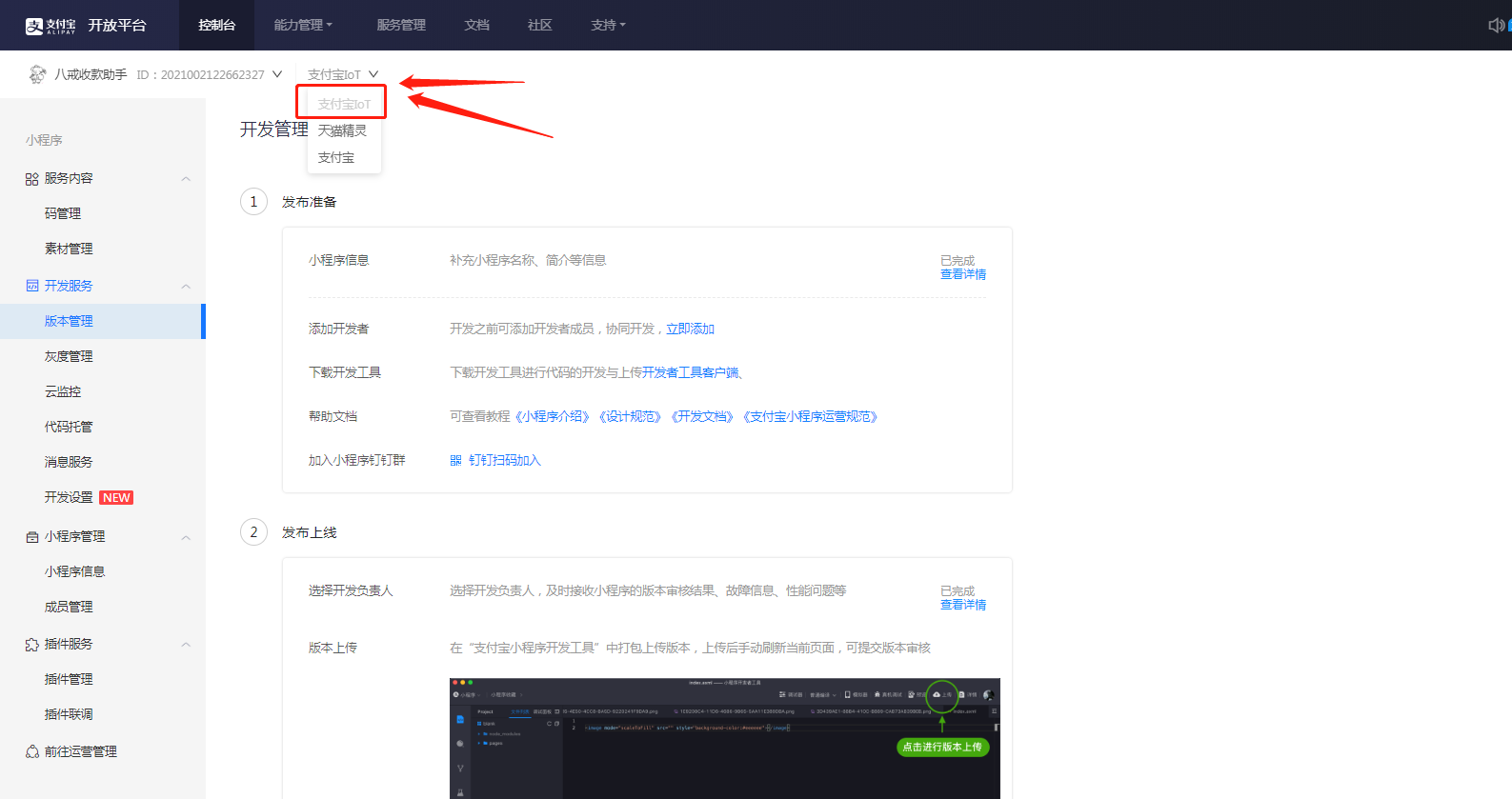The width and height of the screenshot is (1512, 799).
Task: Open the 《开发文档》 link
Action: (702, 416)
